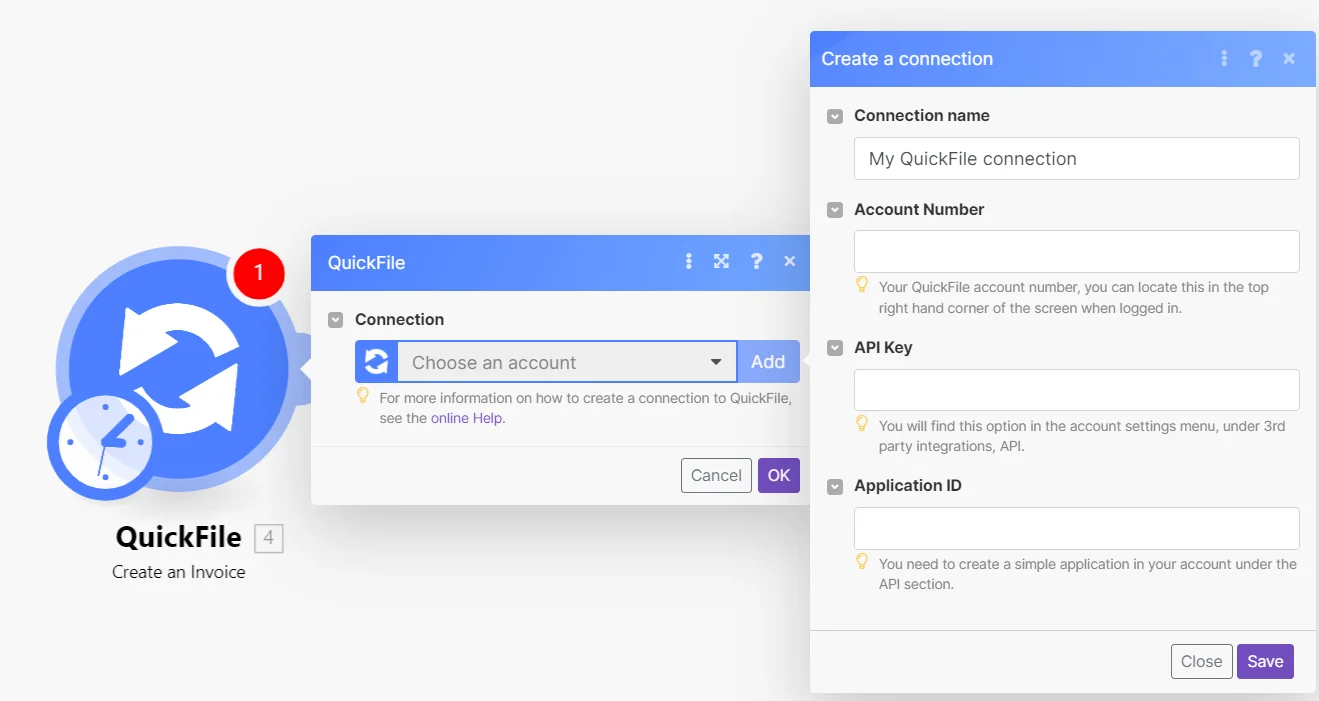Focus the API Key input field
This screenshot has width=1319, height=701.
(1076, 389)
